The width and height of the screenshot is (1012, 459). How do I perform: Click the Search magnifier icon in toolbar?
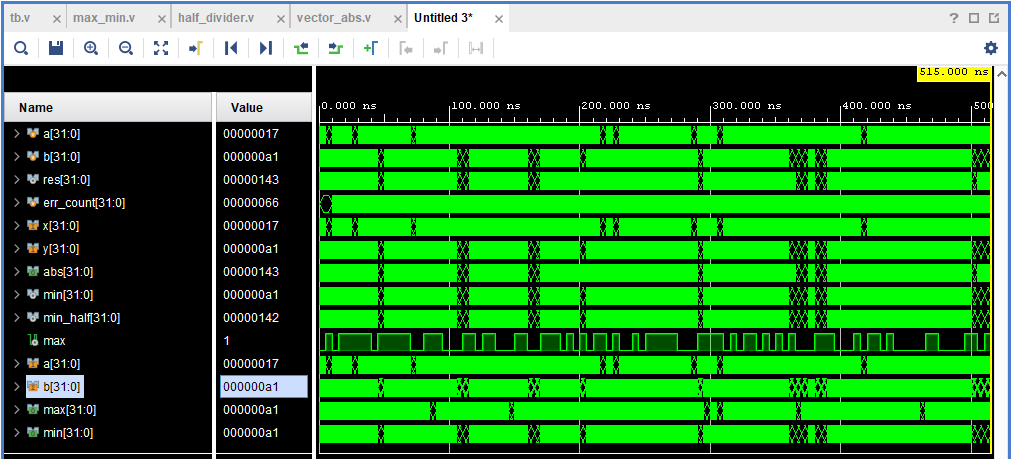click(20, 48)
